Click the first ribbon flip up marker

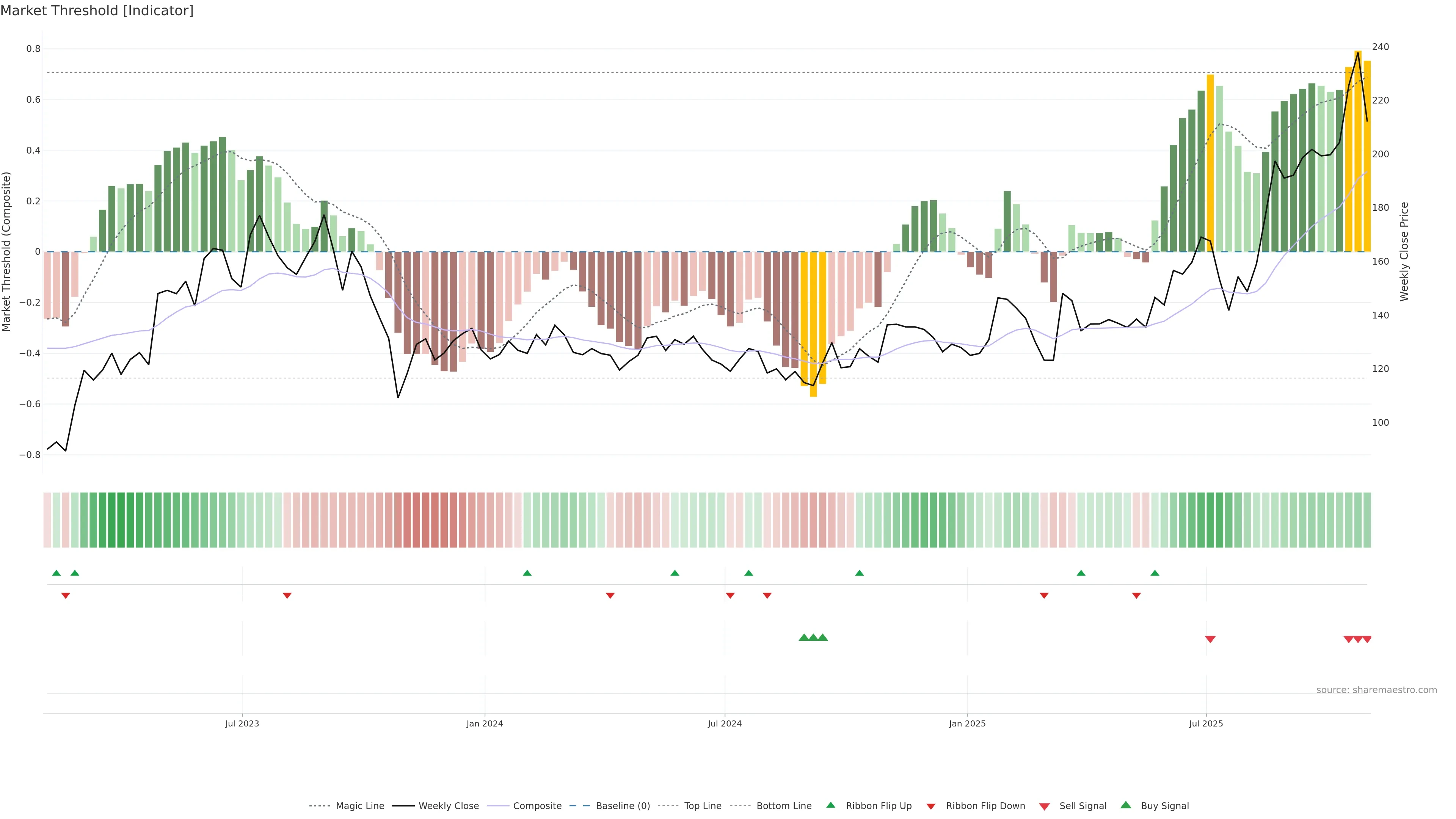(x=56, y=573)
